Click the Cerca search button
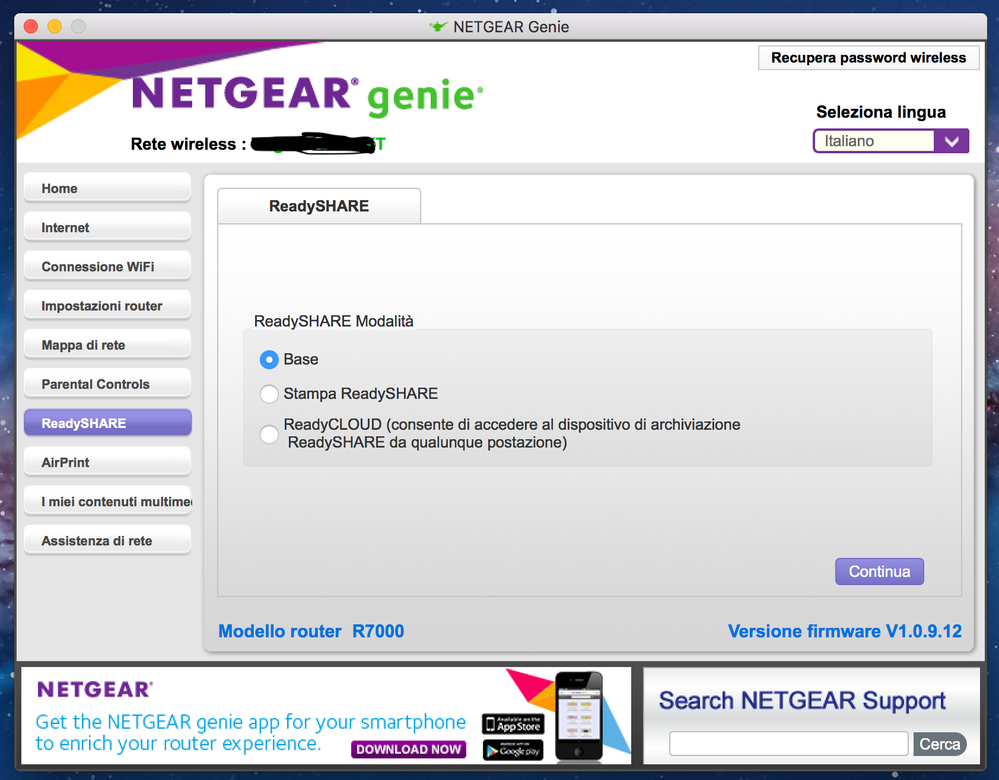This screenshot has width=999, height=780. pyautogui.click(x=940, y=744)
